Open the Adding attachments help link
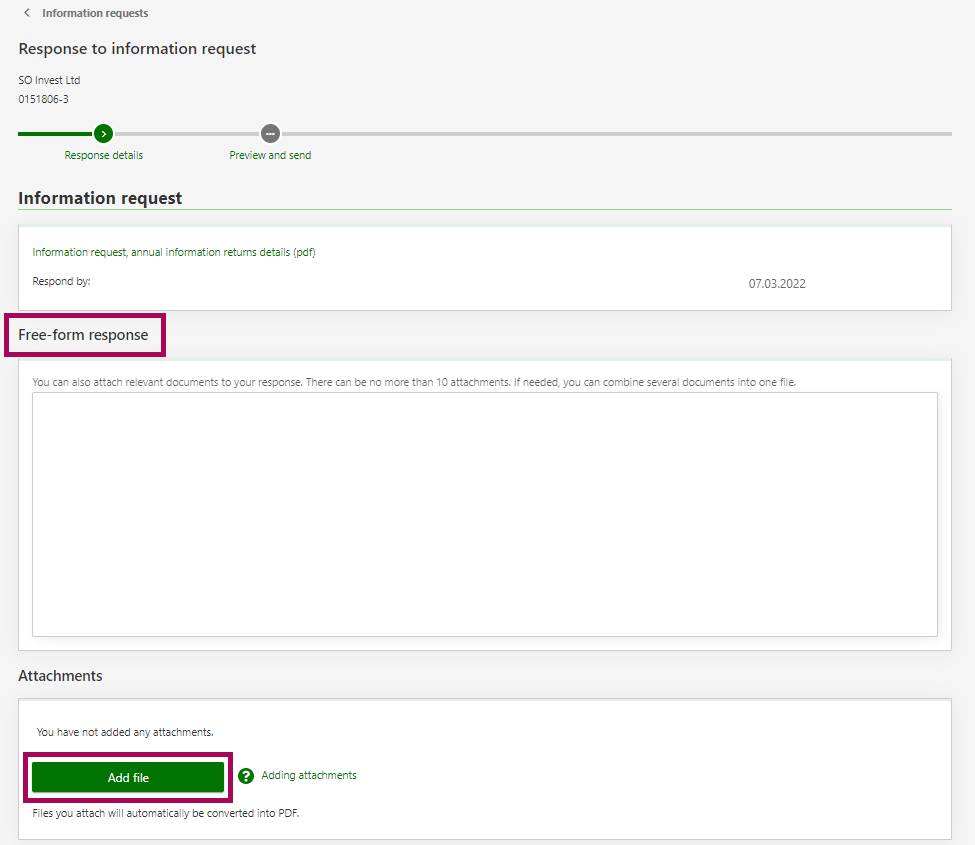The height and width of the screenshot is (845, 975). pyautogui.click(x=309, y=775)
